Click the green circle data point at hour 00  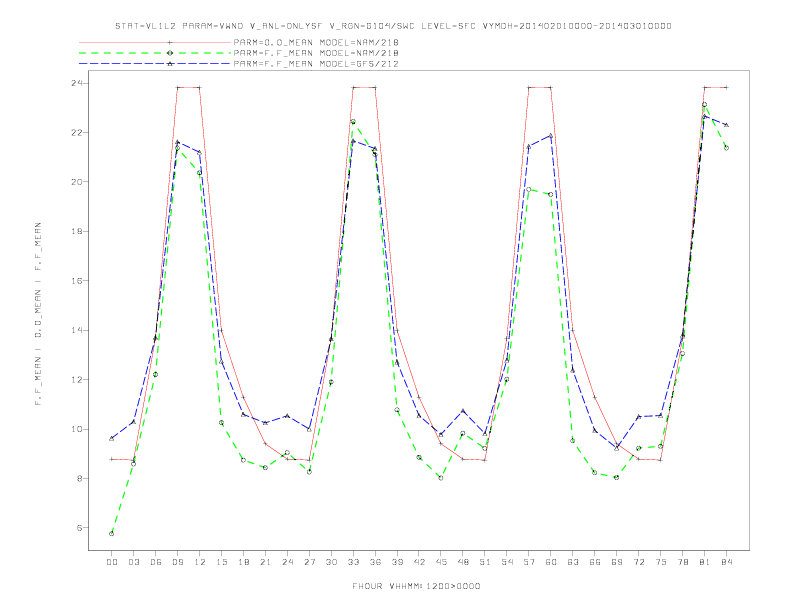coord(112,534)
